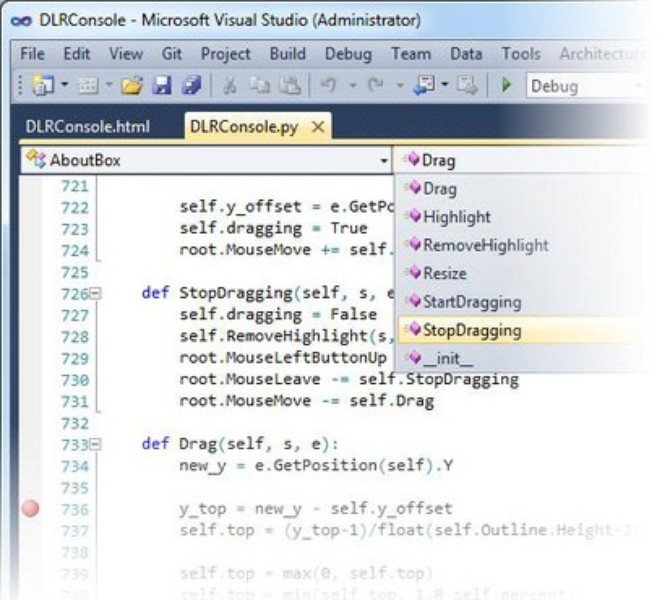Click the Navigate Forward toolbar icon
Image resolution: width=670 pixels, height=600 pixels.
[467, 85]
